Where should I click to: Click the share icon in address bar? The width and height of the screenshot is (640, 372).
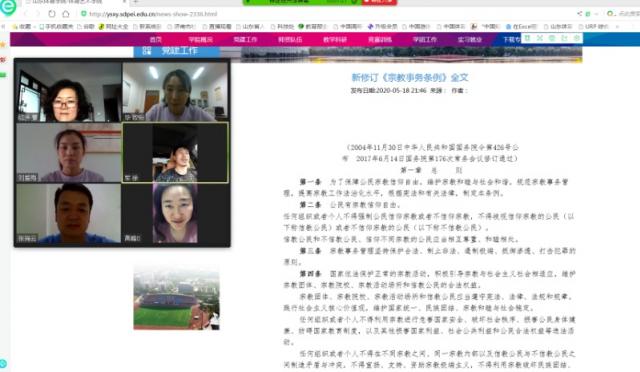(579, 13)
